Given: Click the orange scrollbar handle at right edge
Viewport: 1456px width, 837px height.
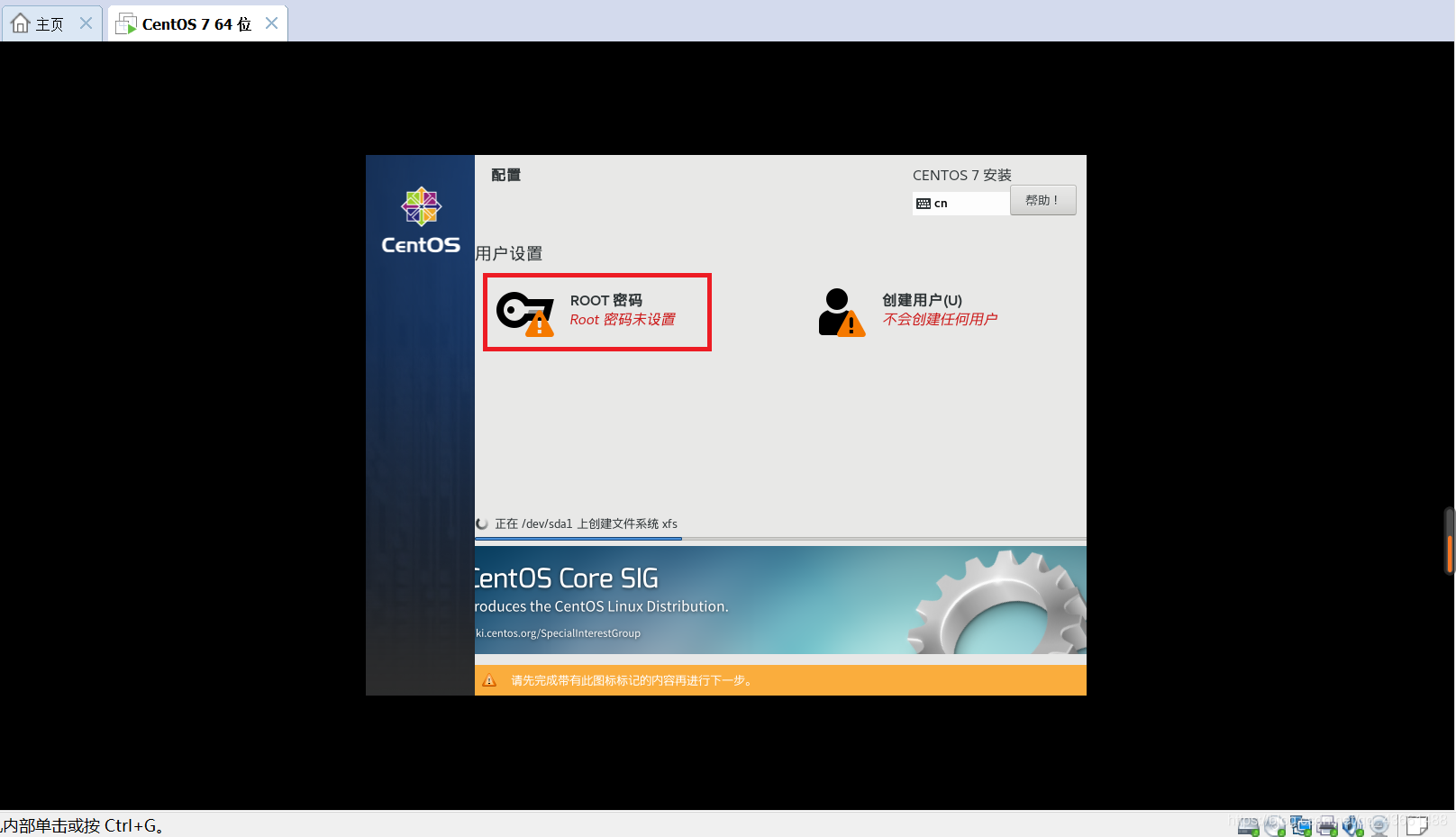Looking at the screenshot, I should pos(1450,552).
